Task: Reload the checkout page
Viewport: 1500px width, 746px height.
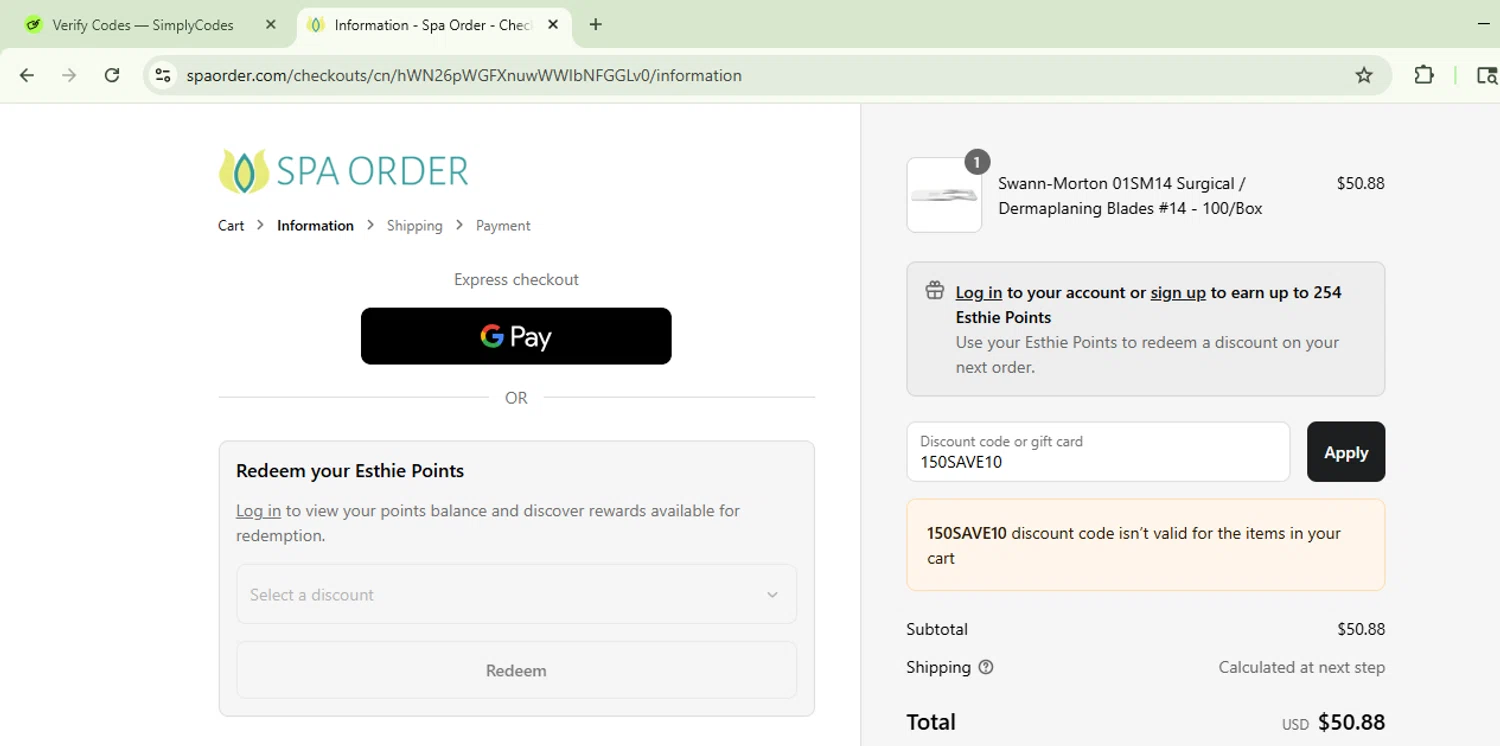Action: click(x=112, y=75)
